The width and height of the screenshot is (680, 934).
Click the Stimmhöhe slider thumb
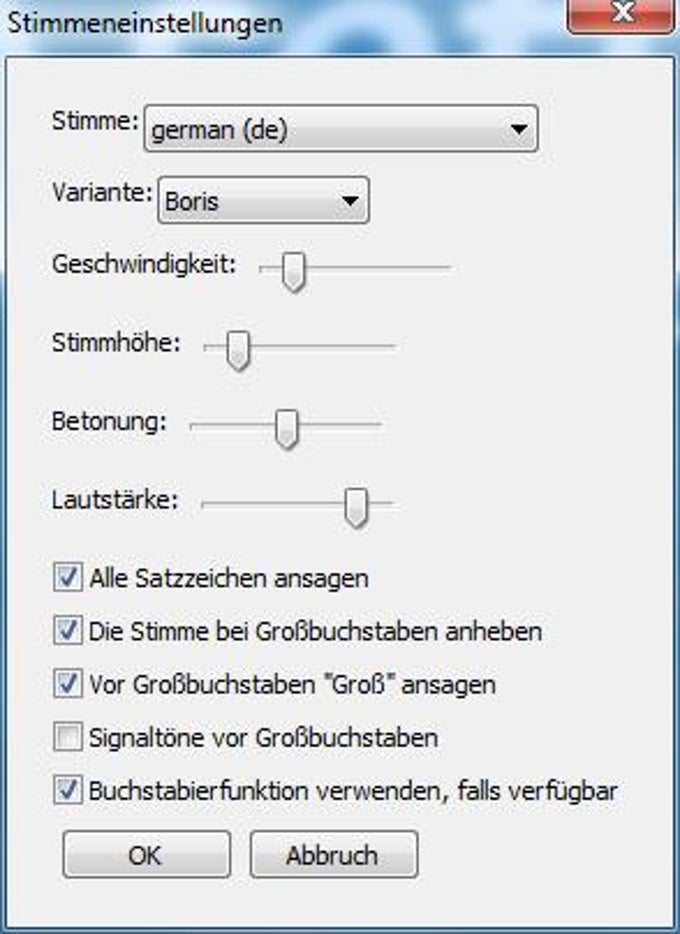pyautogui.click(x=238, y=350)
